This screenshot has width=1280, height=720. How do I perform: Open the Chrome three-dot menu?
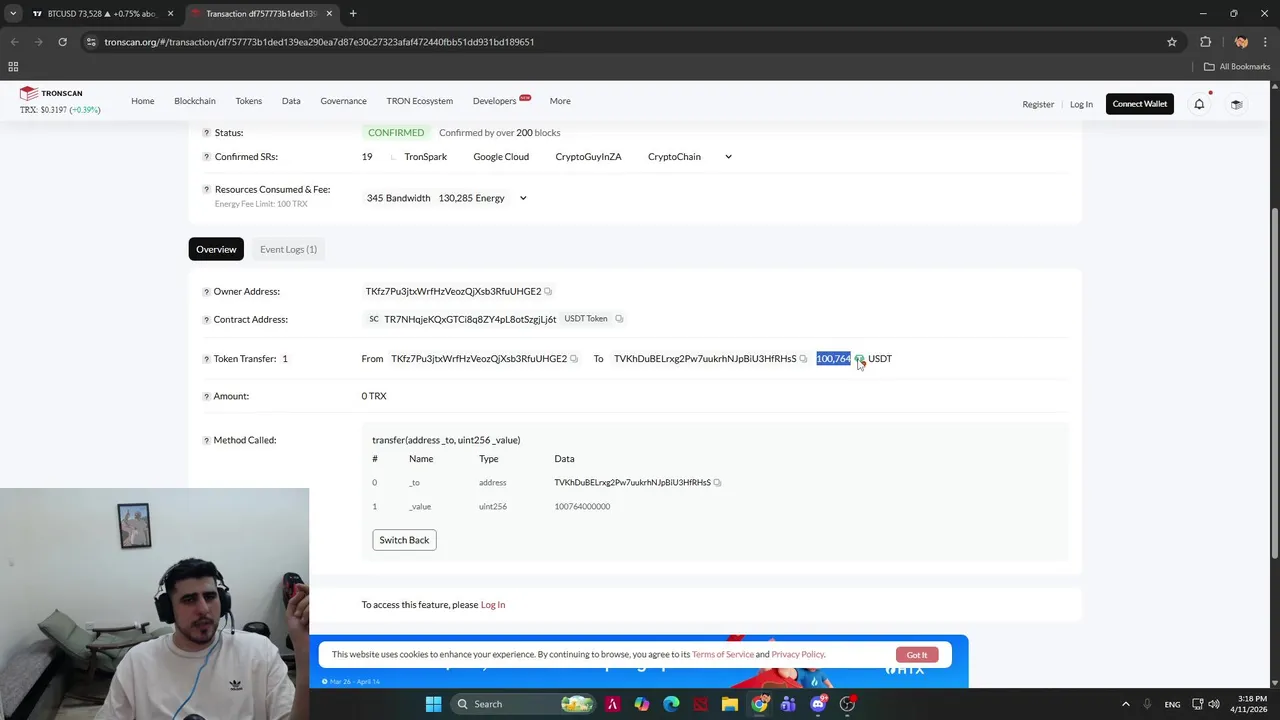1266,42
